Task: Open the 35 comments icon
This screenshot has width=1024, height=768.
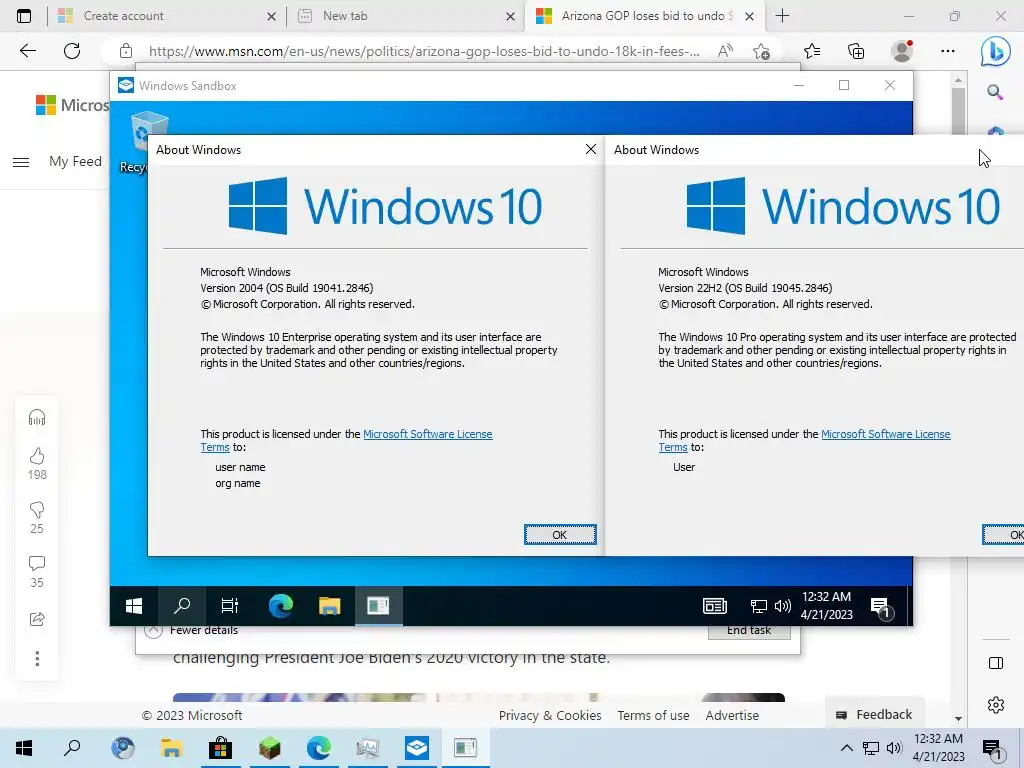Action: click(37, 563)
